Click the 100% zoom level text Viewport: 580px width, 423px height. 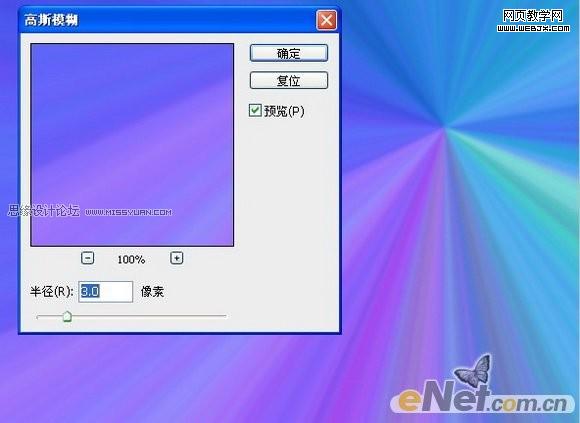pyautogui.click(x=131, y=260)
